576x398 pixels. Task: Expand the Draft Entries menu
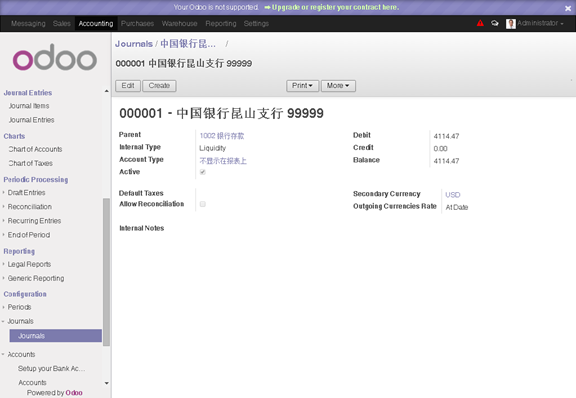pyautogui.click(x=26, y=193)
